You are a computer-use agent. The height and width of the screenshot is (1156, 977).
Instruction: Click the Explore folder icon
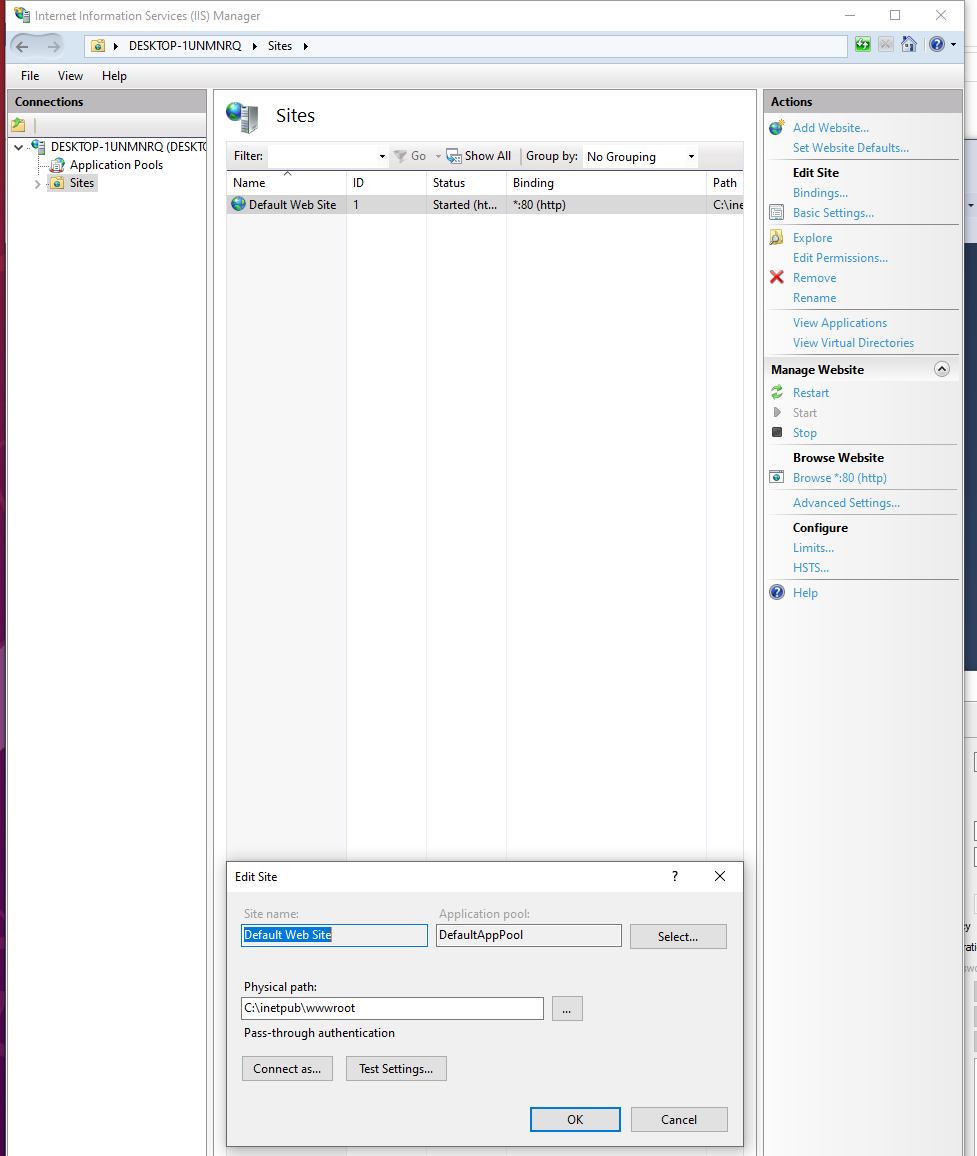coord(776,237)
